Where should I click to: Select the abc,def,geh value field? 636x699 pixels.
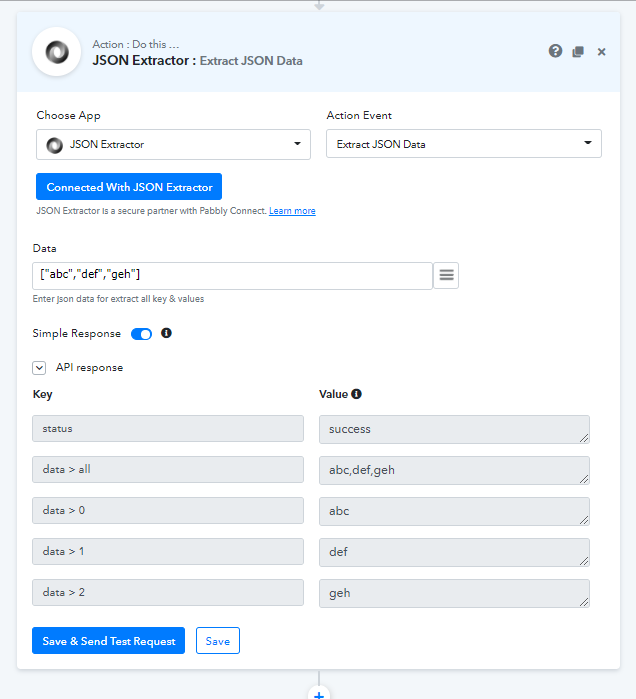tap(454, 470)
